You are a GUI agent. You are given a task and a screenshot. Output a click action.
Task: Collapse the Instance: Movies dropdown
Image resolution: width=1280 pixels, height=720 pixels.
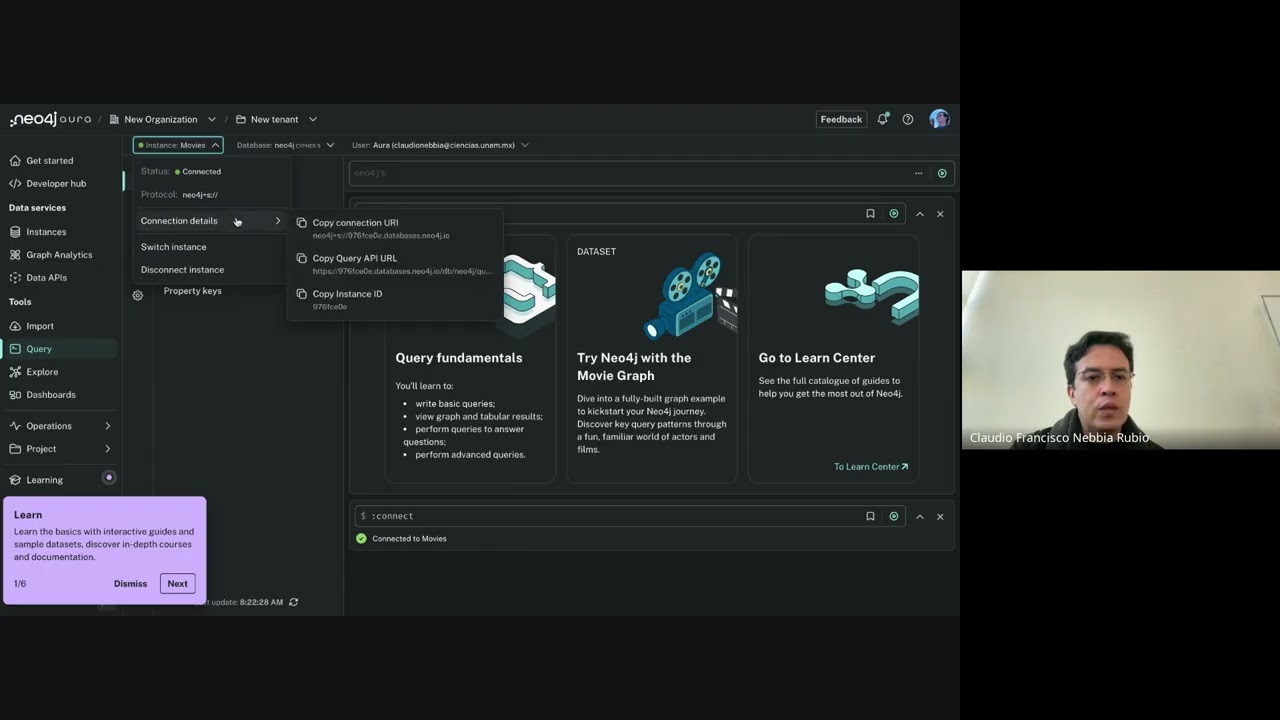(x=178, y=145)
